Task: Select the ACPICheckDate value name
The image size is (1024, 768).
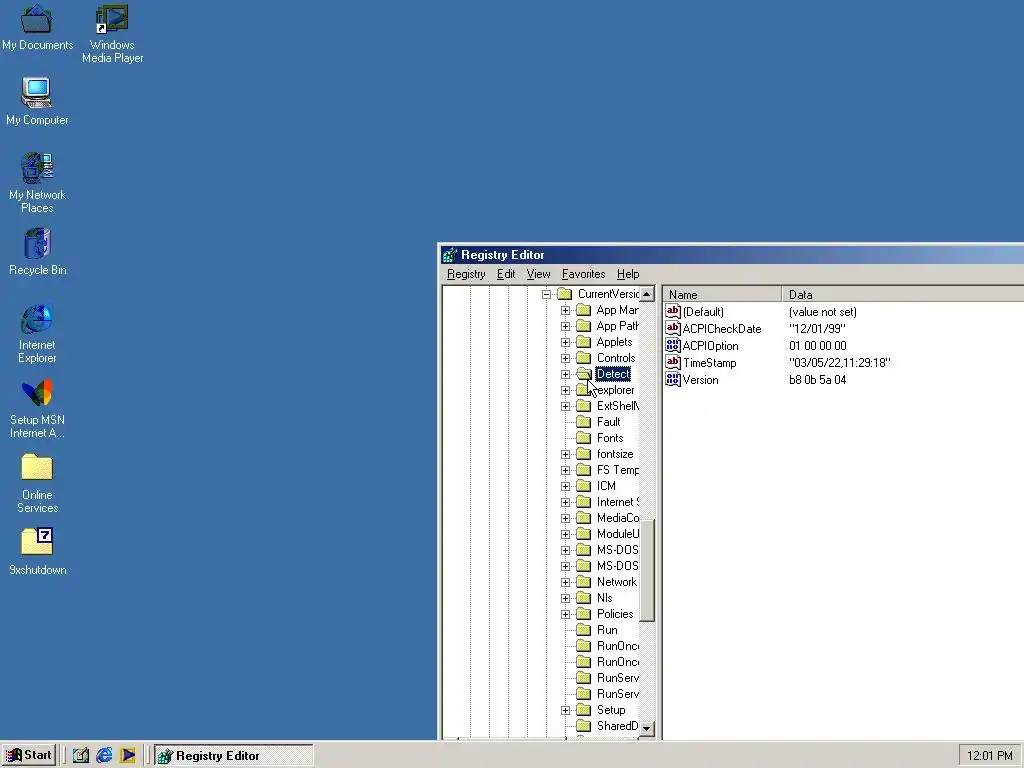Action: click(722, 328)
